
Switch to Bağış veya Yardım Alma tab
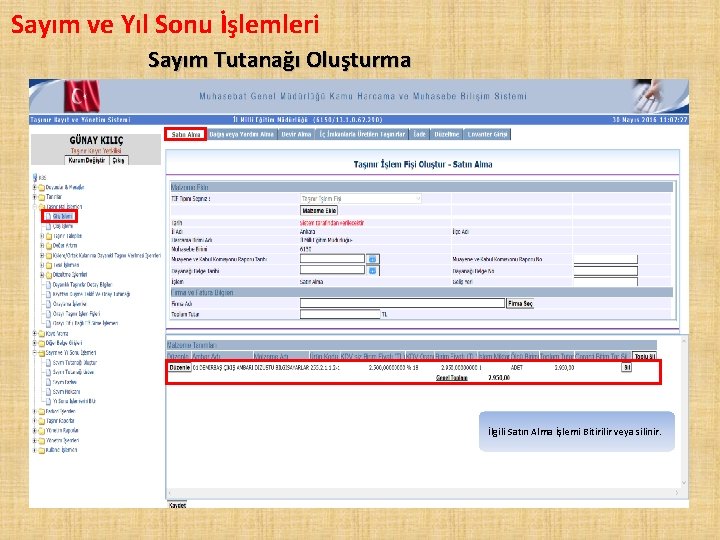242,135
